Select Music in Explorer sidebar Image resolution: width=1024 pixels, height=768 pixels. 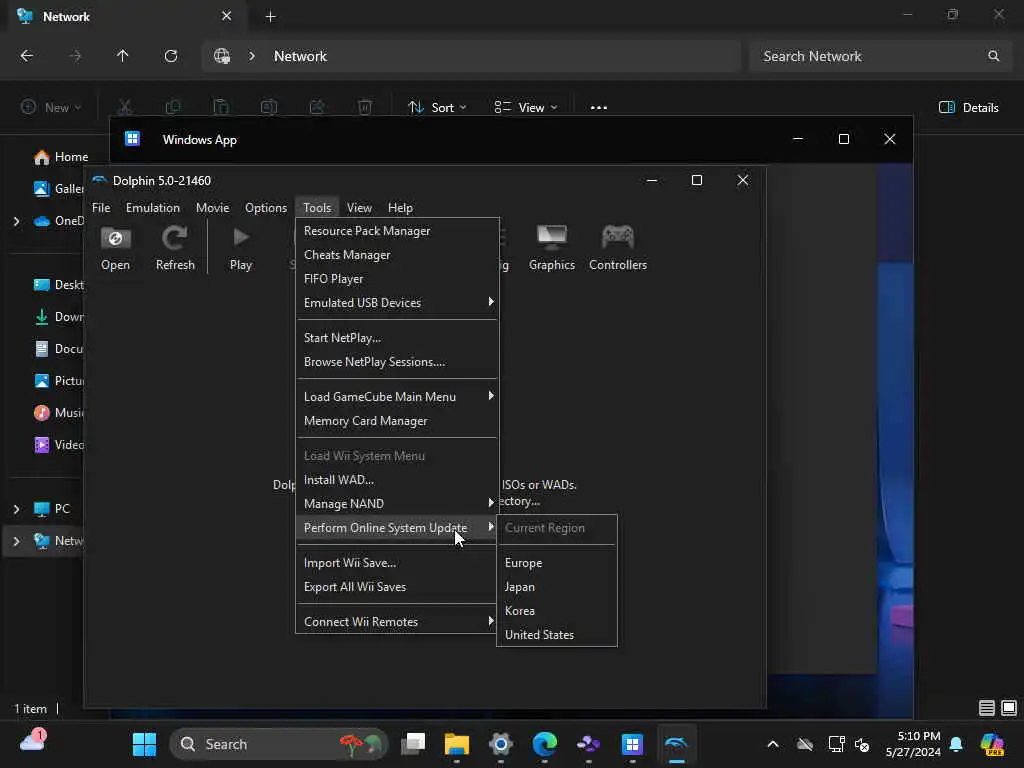59,413
